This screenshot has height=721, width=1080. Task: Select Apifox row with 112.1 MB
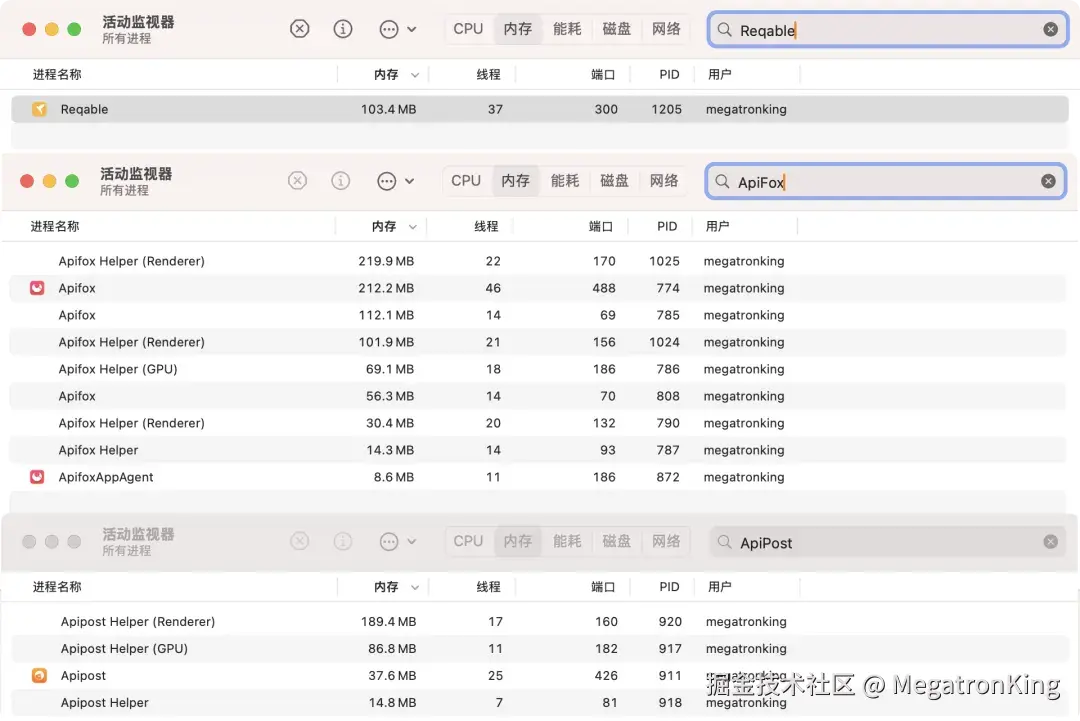(540, 315)
